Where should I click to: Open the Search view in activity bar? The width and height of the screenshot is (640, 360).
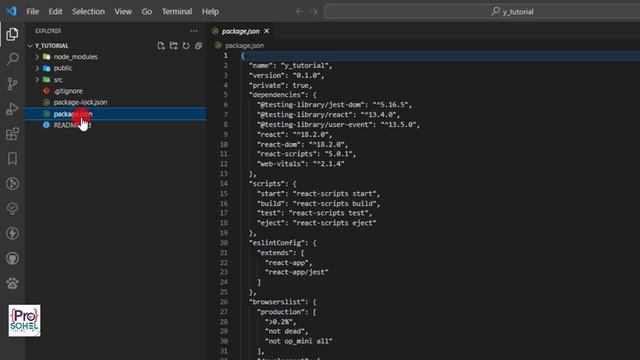(x=12, y=59)
